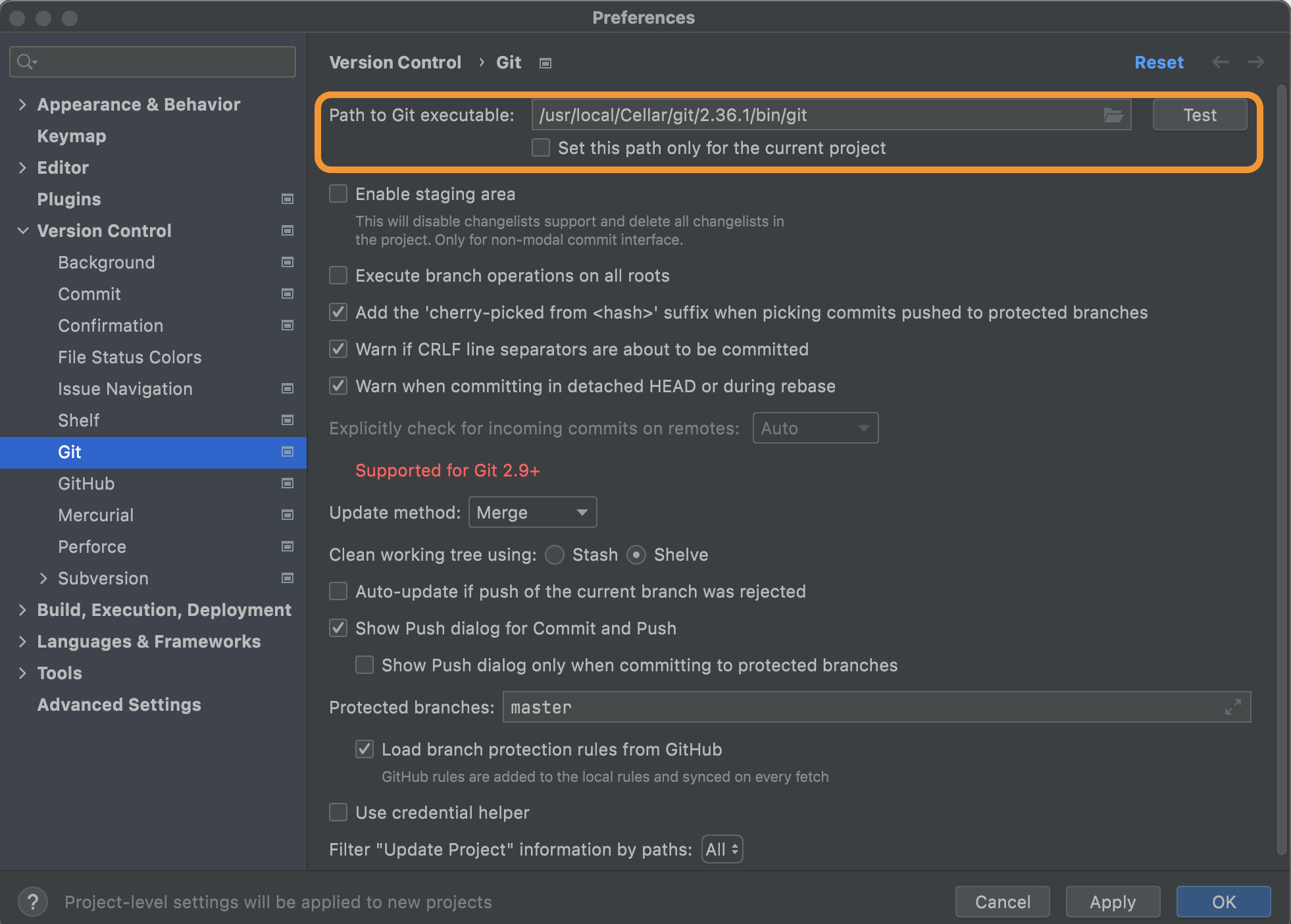1291x924 pixels.
Task: Click the project-level icon next to Git breadcrumb
Action: tap(545, 63)
